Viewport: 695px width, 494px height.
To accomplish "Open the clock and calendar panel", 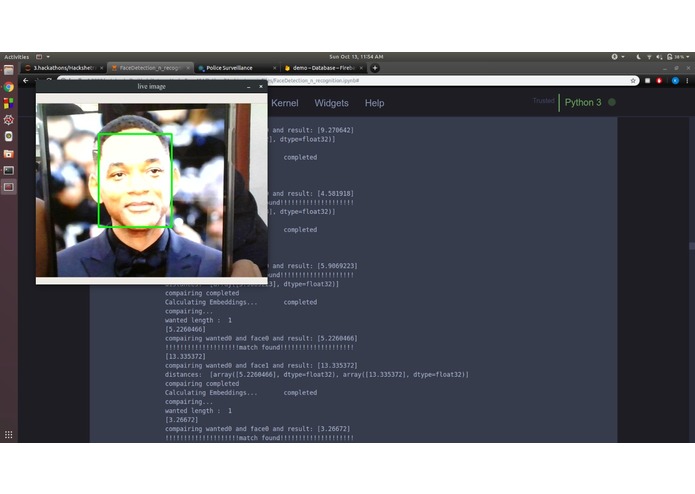I will coord(356,57).
